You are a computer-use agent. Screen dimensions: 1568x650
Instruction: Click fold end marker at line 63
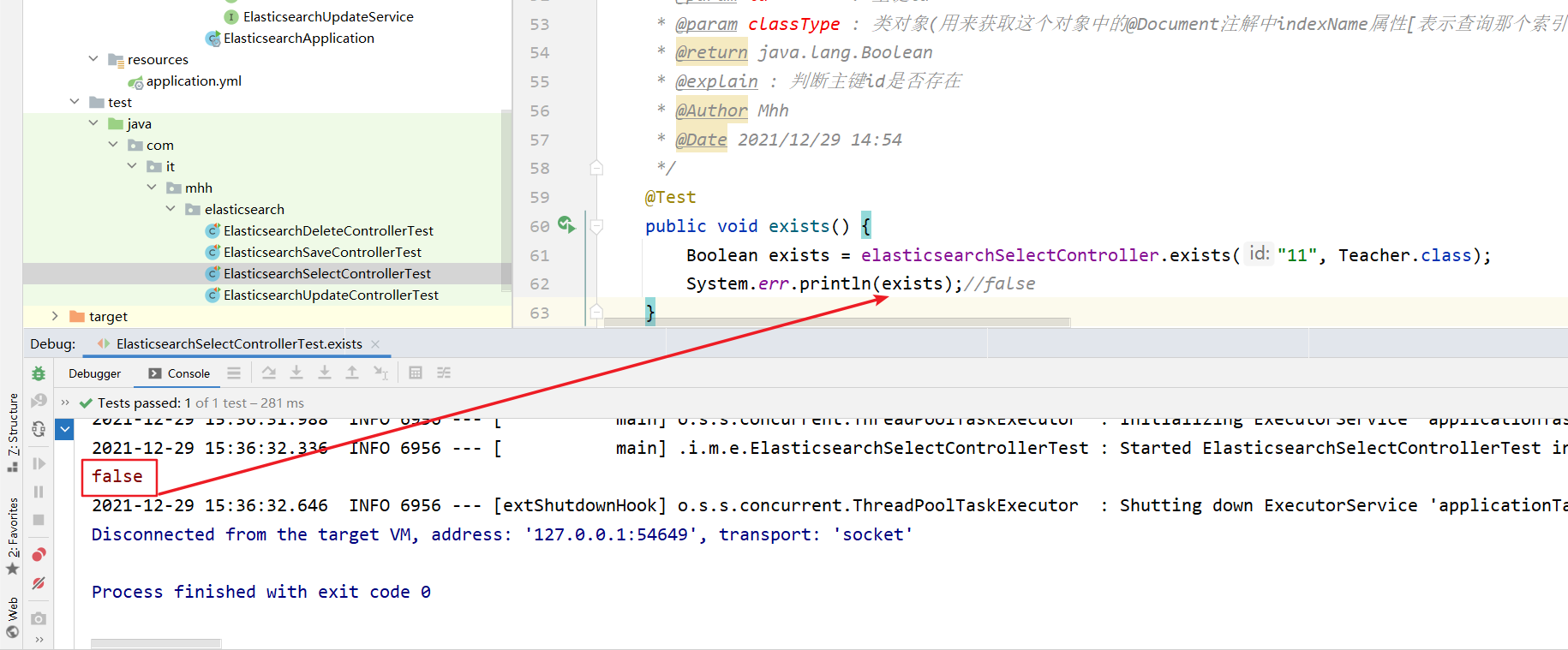pos(596,312)
